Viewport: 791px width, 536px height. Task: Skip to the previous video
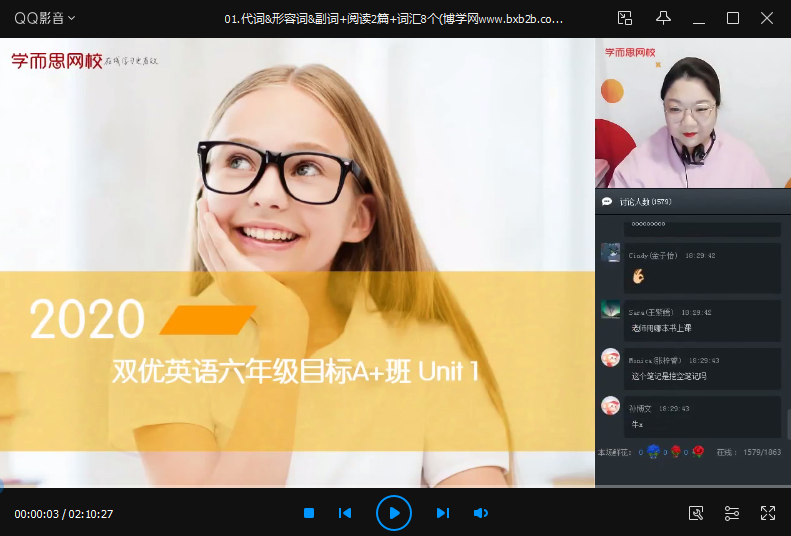click(345, 513)
